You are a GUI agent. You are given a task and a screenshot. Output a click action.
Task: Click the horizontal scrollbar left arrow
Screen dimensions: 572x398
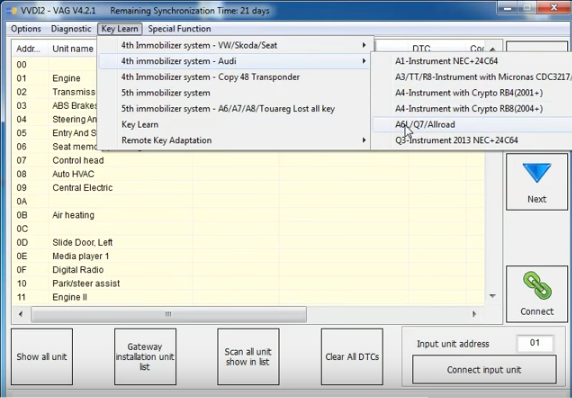[x=21, y=314]
